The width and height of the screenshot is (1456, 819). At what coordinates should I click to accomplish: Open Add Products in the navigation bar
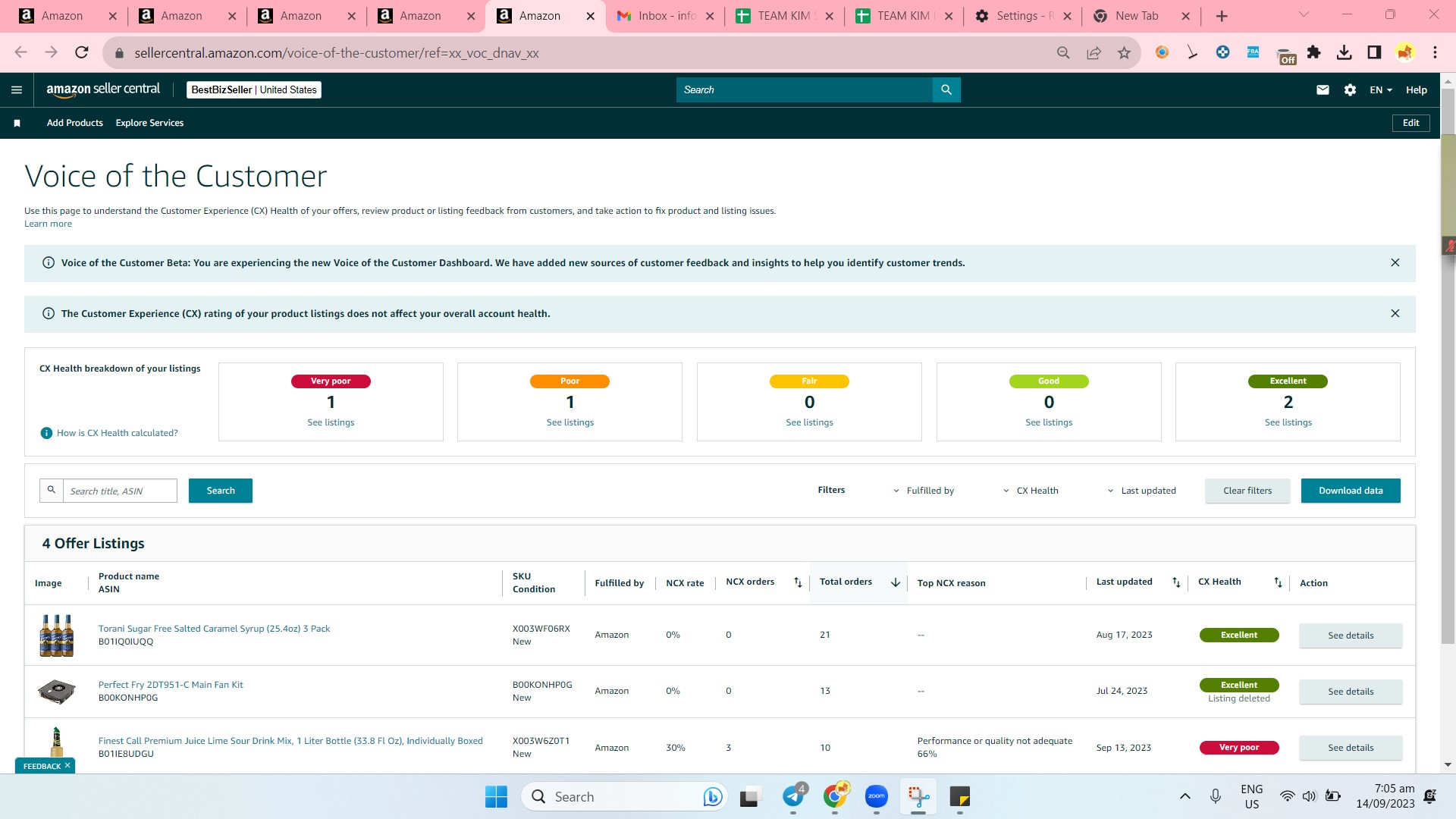point(75,123)
